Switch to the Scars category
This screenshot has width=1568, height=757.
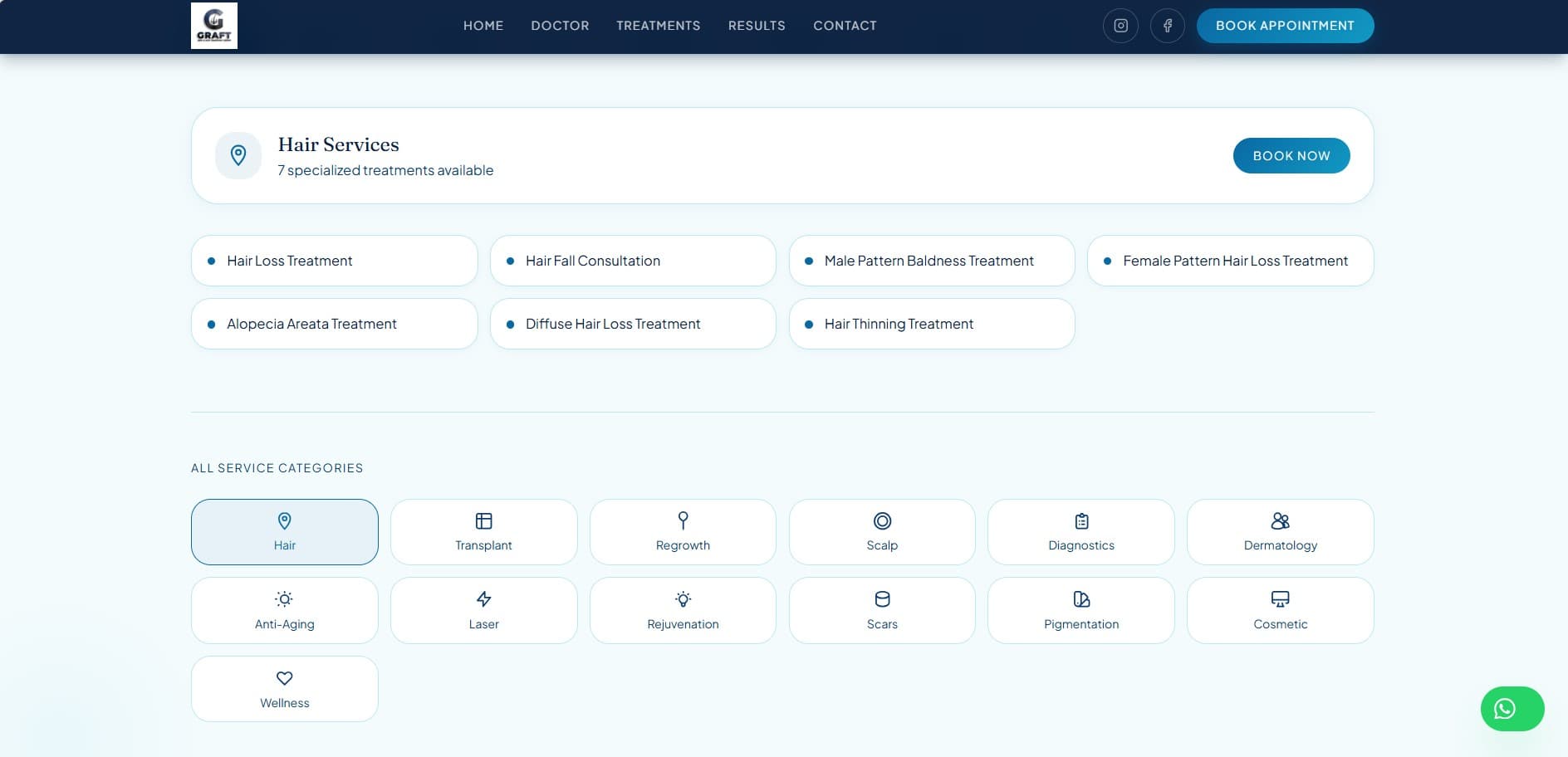882,611
